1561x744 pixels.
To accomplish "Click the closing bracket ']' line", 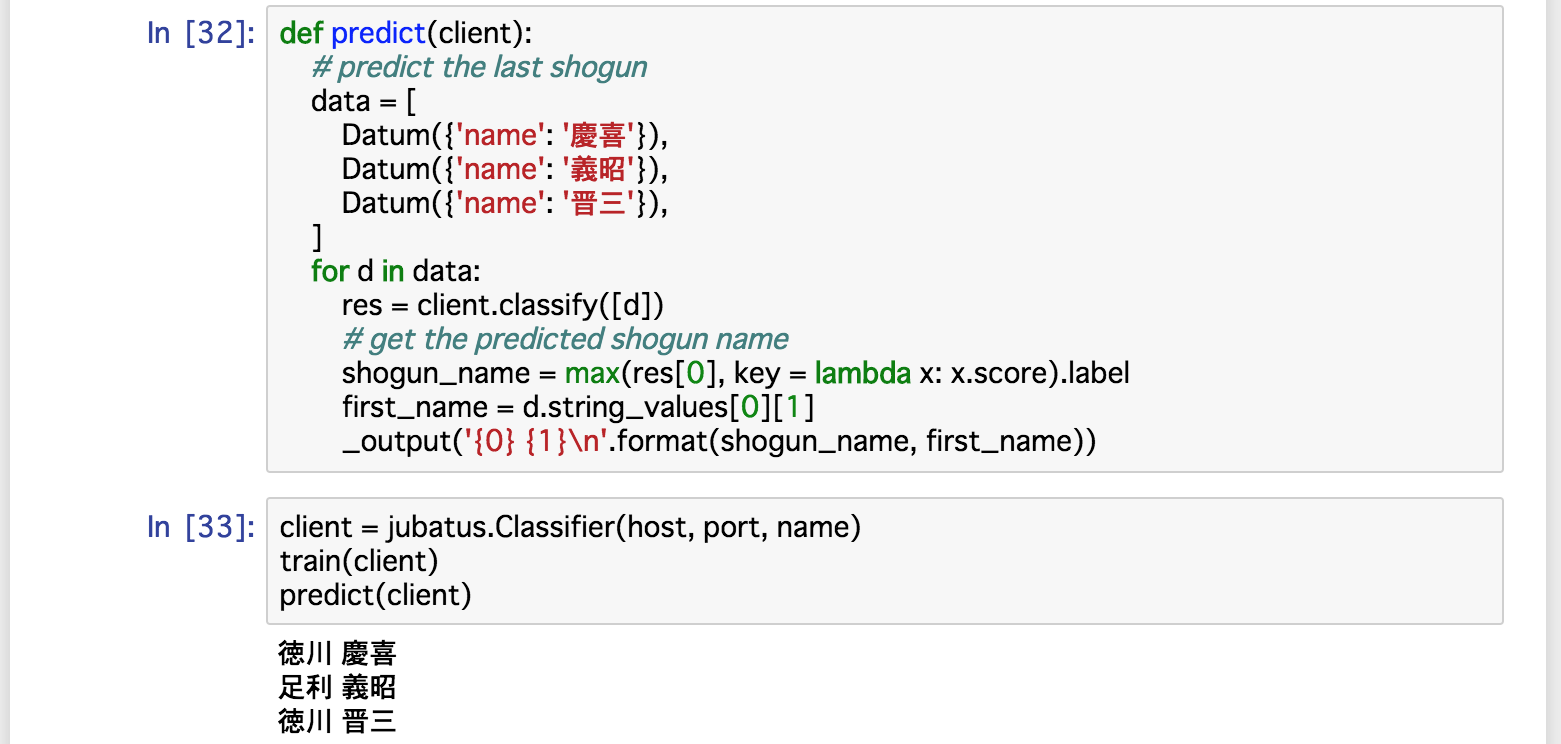I will tap(317, 237).
